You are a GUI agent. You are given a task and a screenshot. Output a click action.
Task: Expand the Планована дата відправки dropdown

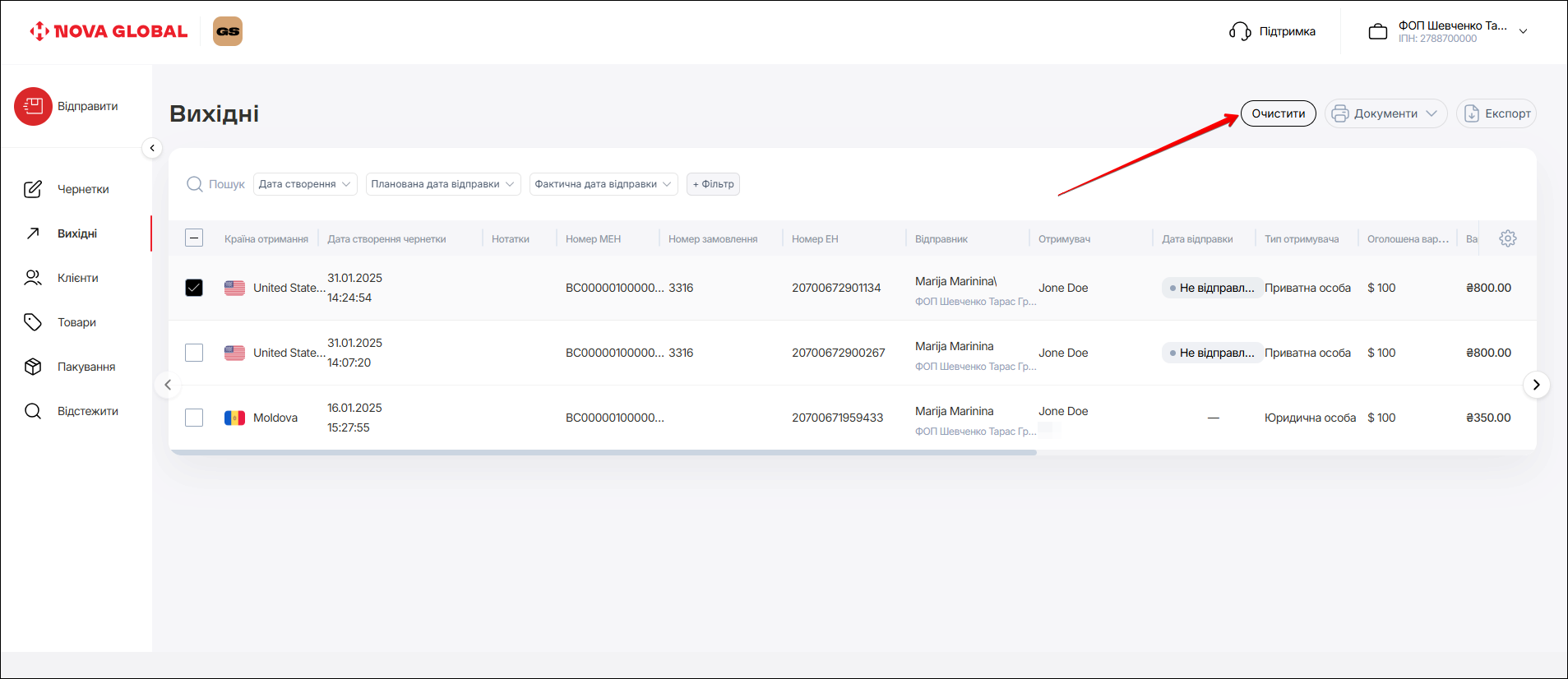(442, 184)
